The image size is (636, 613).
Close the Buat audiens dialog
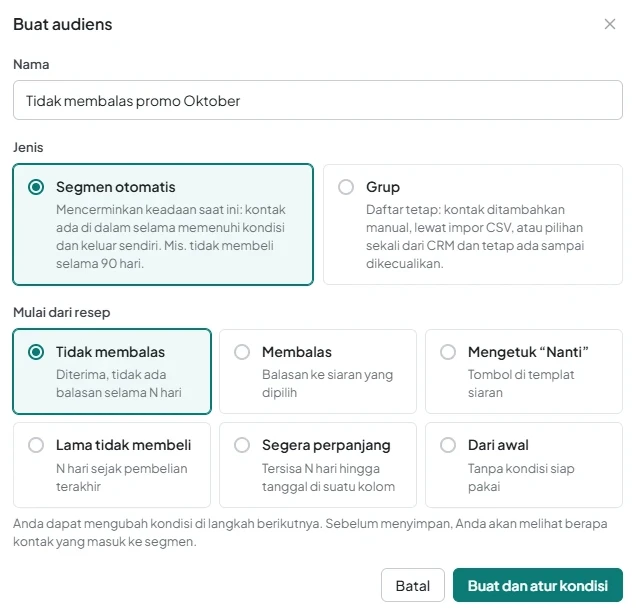[x=609, y=24]
